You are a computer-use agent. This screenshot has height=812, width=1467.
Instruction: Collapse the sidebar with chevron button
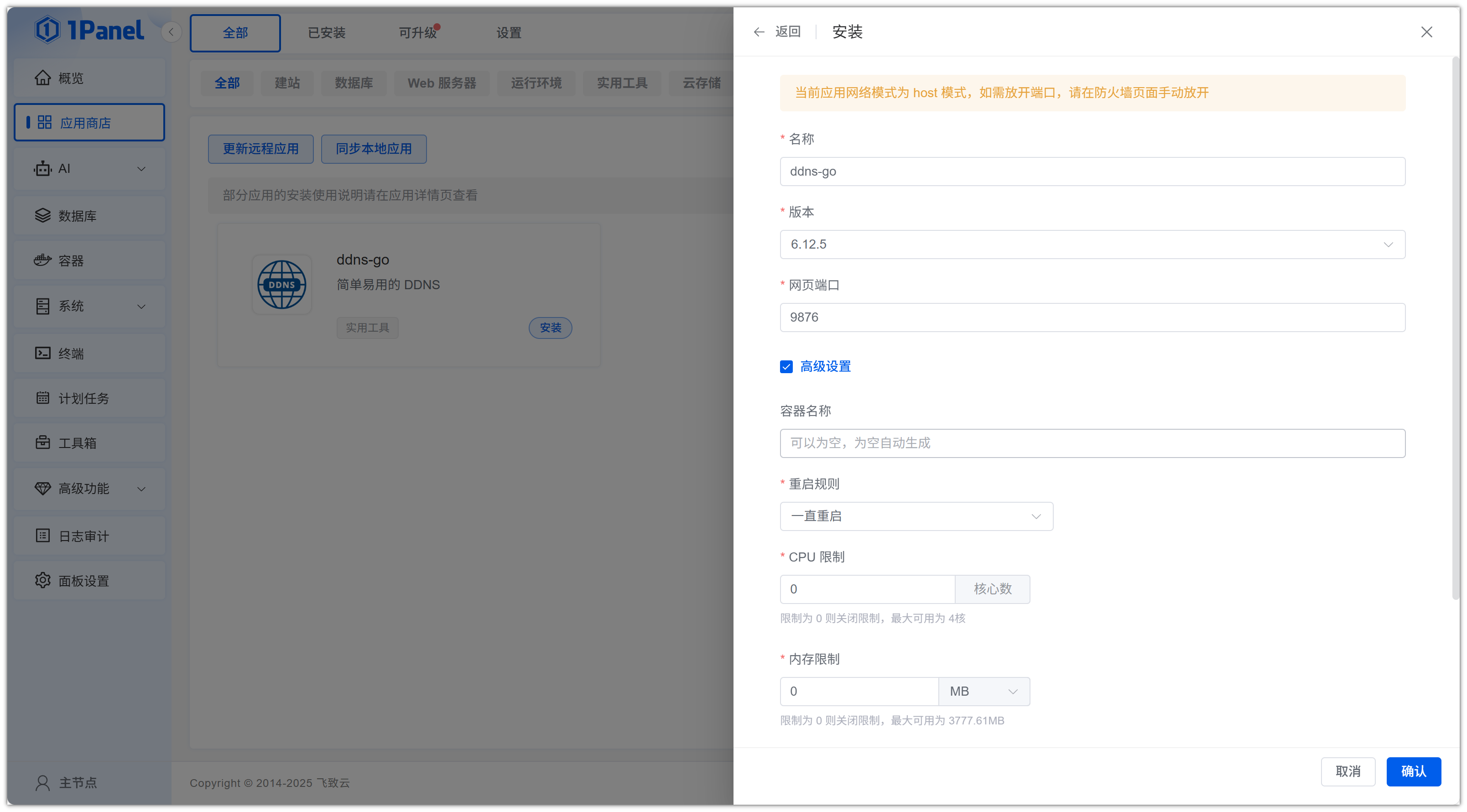pyautogui.click(x=171, y=32)
